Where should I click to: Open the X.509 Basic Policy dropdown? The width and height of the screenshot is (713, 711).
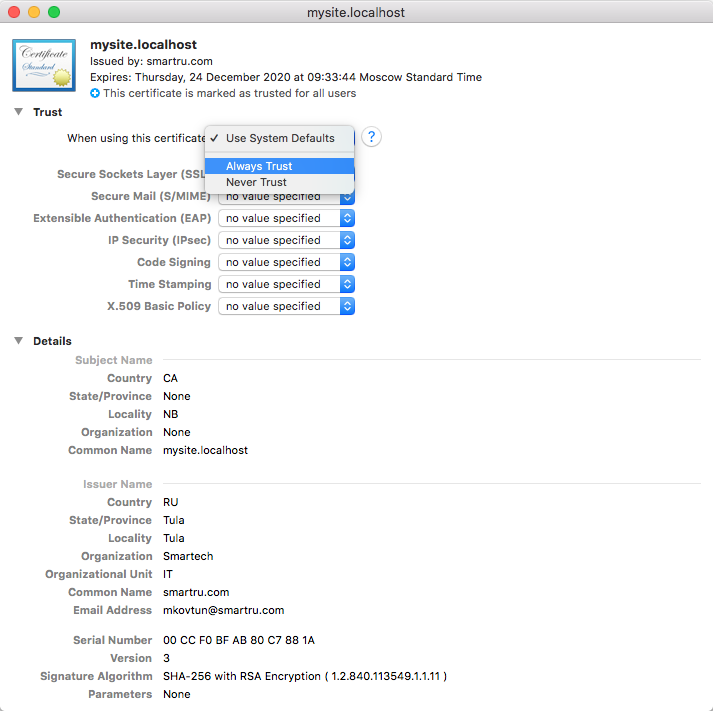pos(286,306)
